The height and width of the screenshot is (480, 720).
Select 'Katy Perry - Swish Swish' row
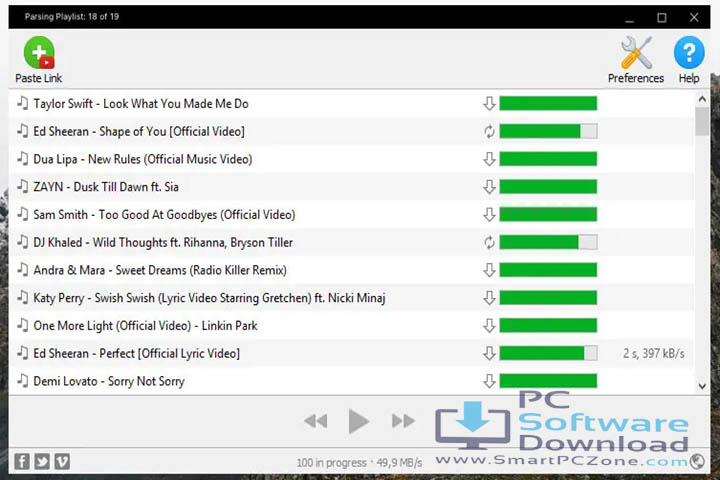click(351, 298)
